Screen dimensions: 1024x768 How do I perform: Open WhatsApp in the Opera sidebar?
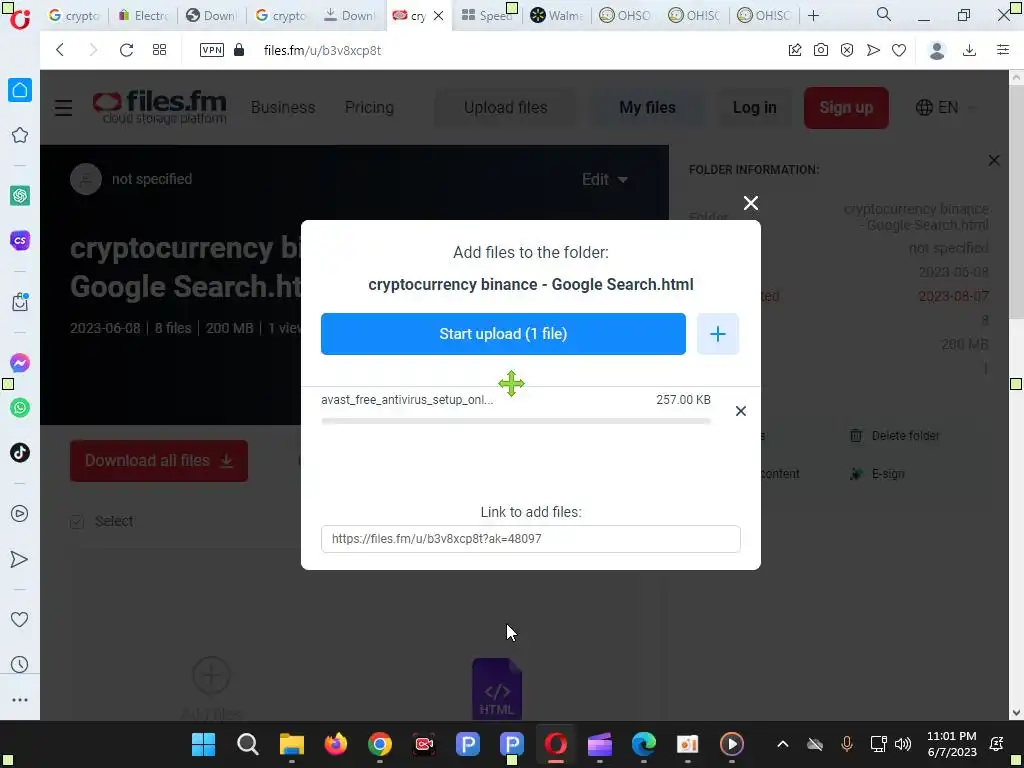(20, 408)
